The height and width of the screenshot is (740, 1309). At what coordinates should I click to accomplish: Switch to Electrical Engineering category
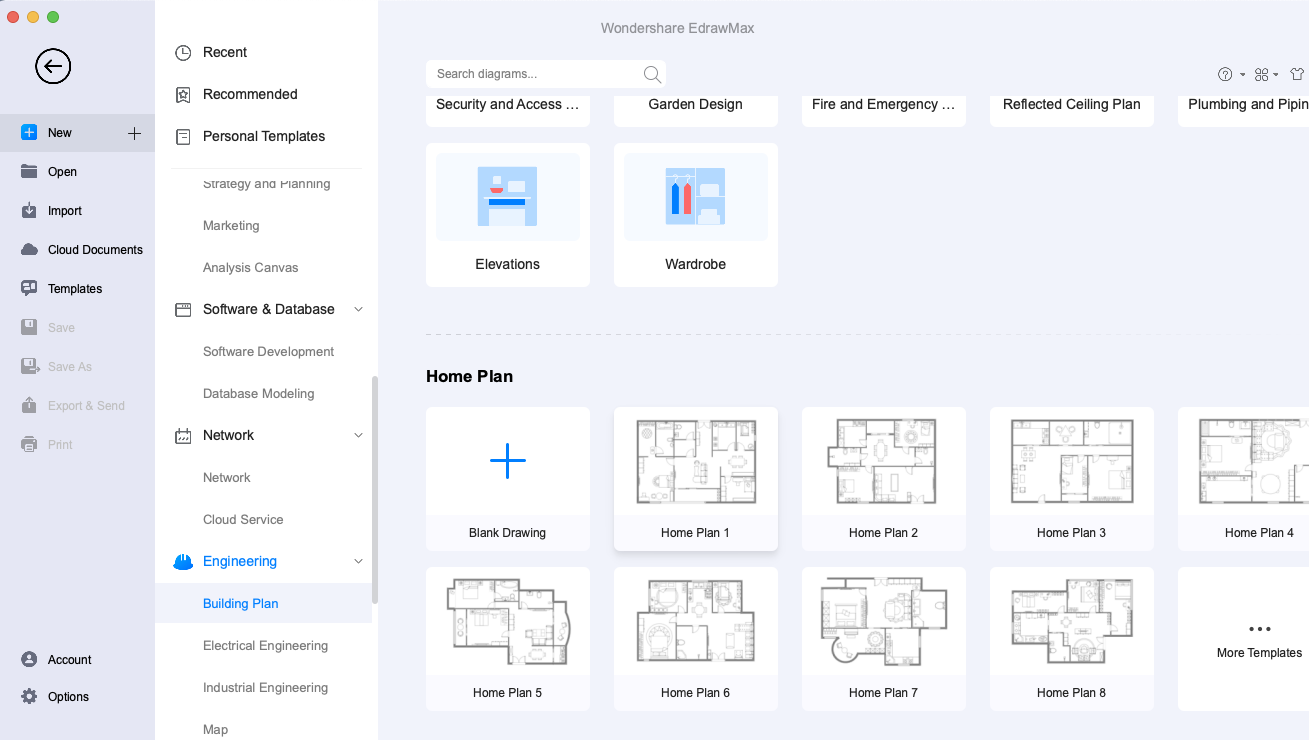point(265,645)
